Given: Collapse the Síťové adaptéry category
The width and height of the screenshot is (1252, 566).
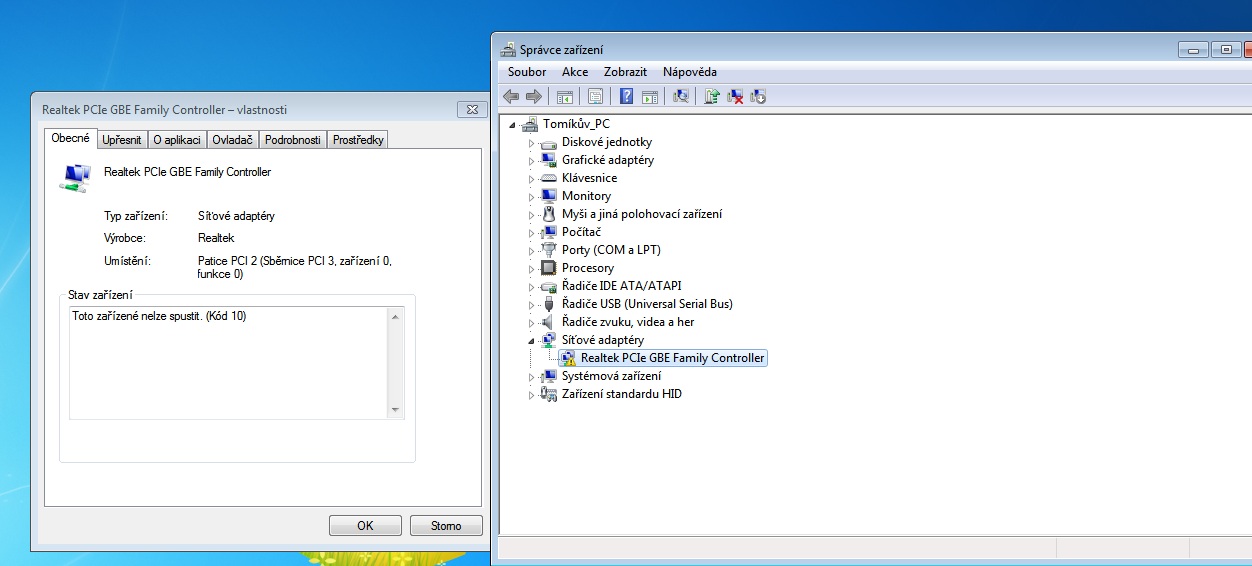Looking at the screenshot, I should [532, 340].
